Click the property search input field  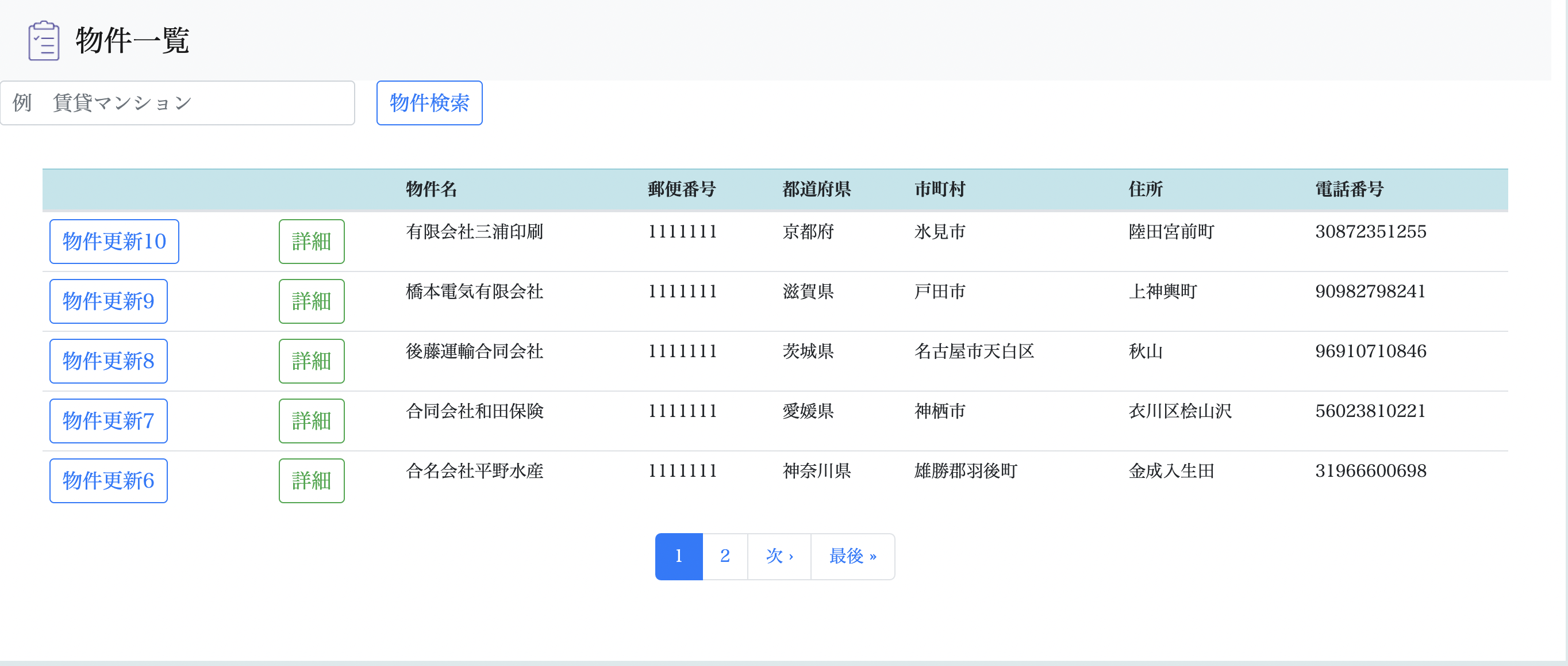tap(177, 103)
